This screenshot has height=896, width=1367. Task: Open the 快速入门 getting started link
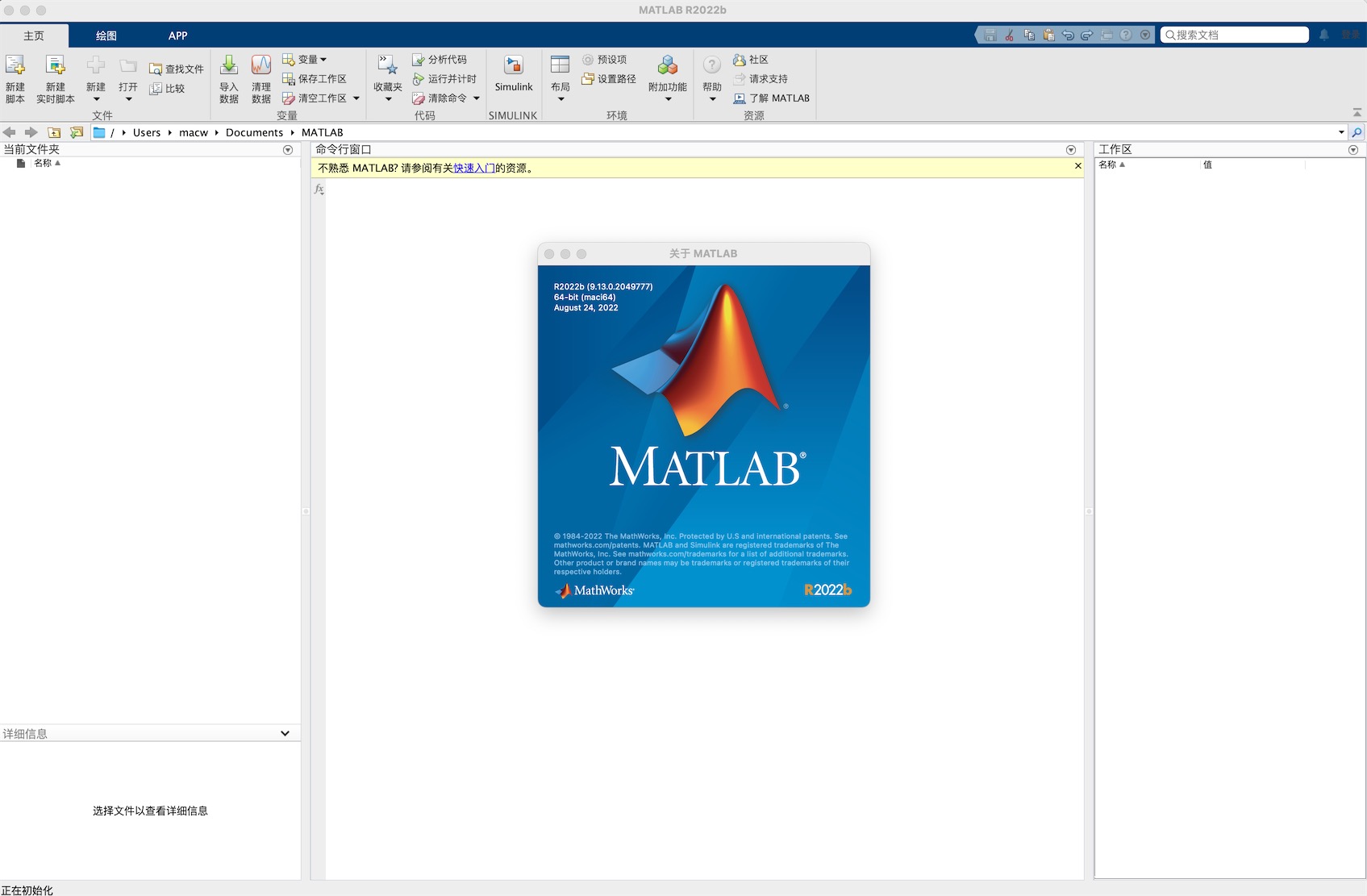[x=474, y=168]
